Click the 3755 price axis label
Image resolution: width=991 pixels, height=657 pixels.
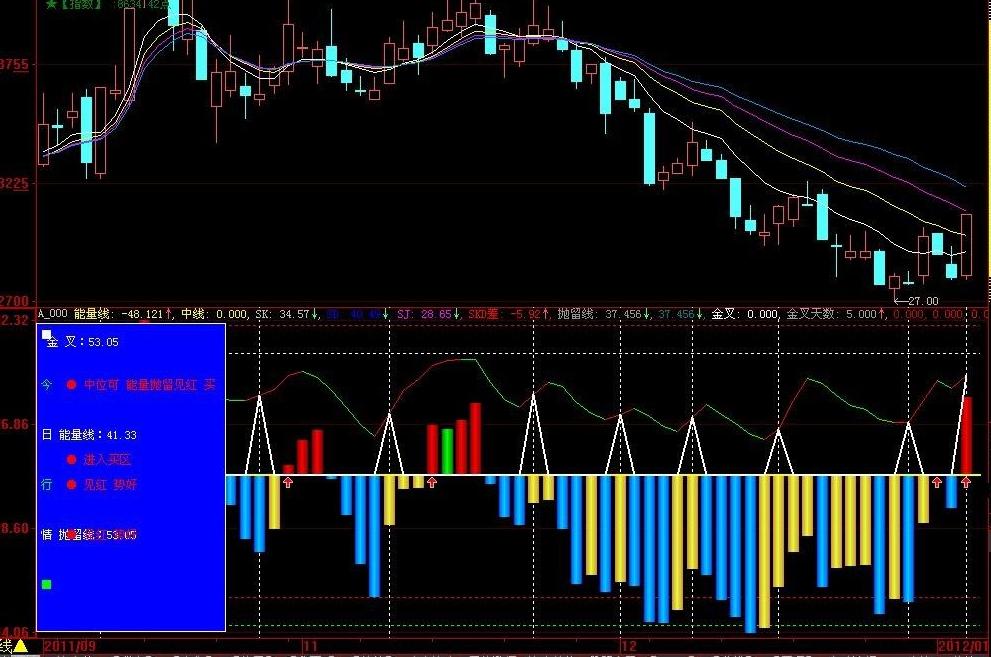tap(16, 65)
